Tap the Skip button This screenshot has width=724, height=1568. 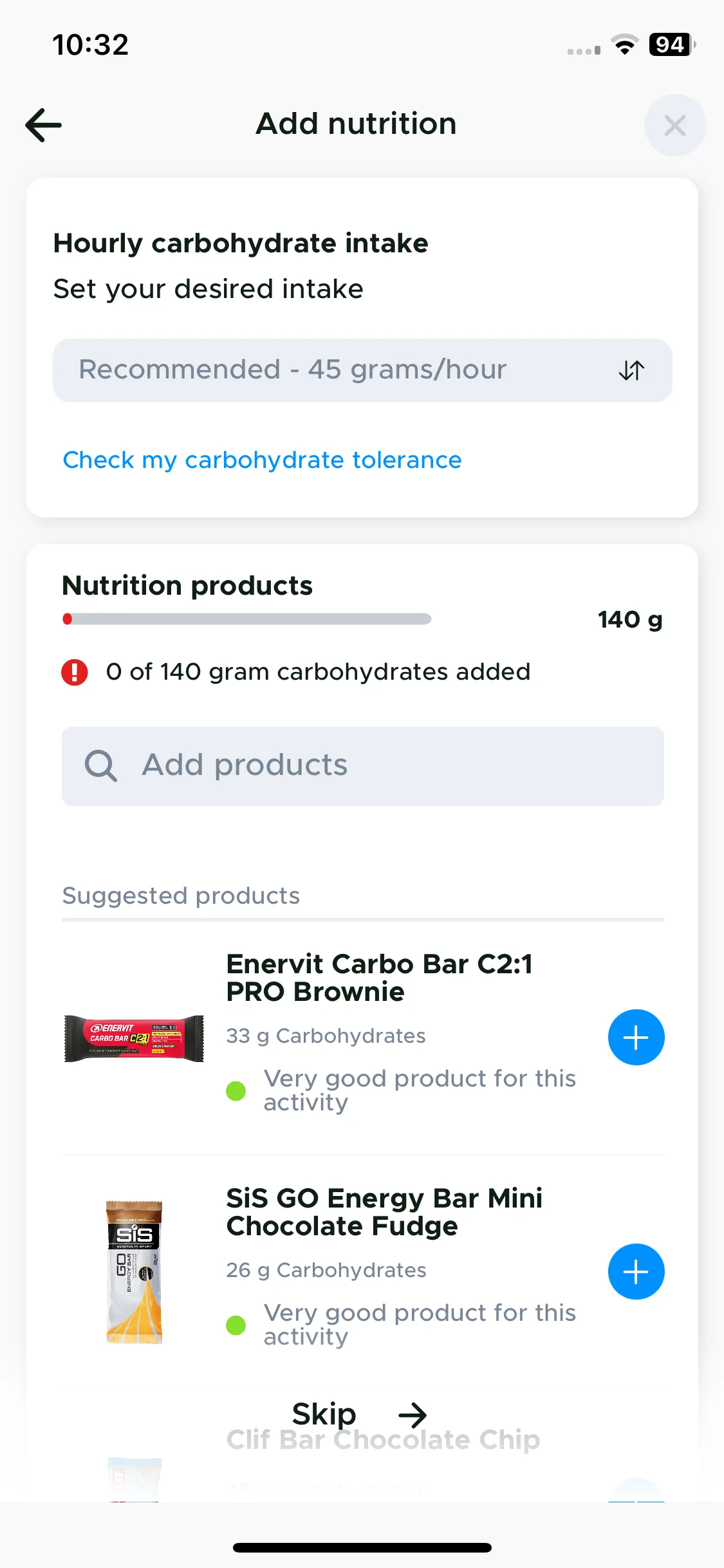(324, 1414)
